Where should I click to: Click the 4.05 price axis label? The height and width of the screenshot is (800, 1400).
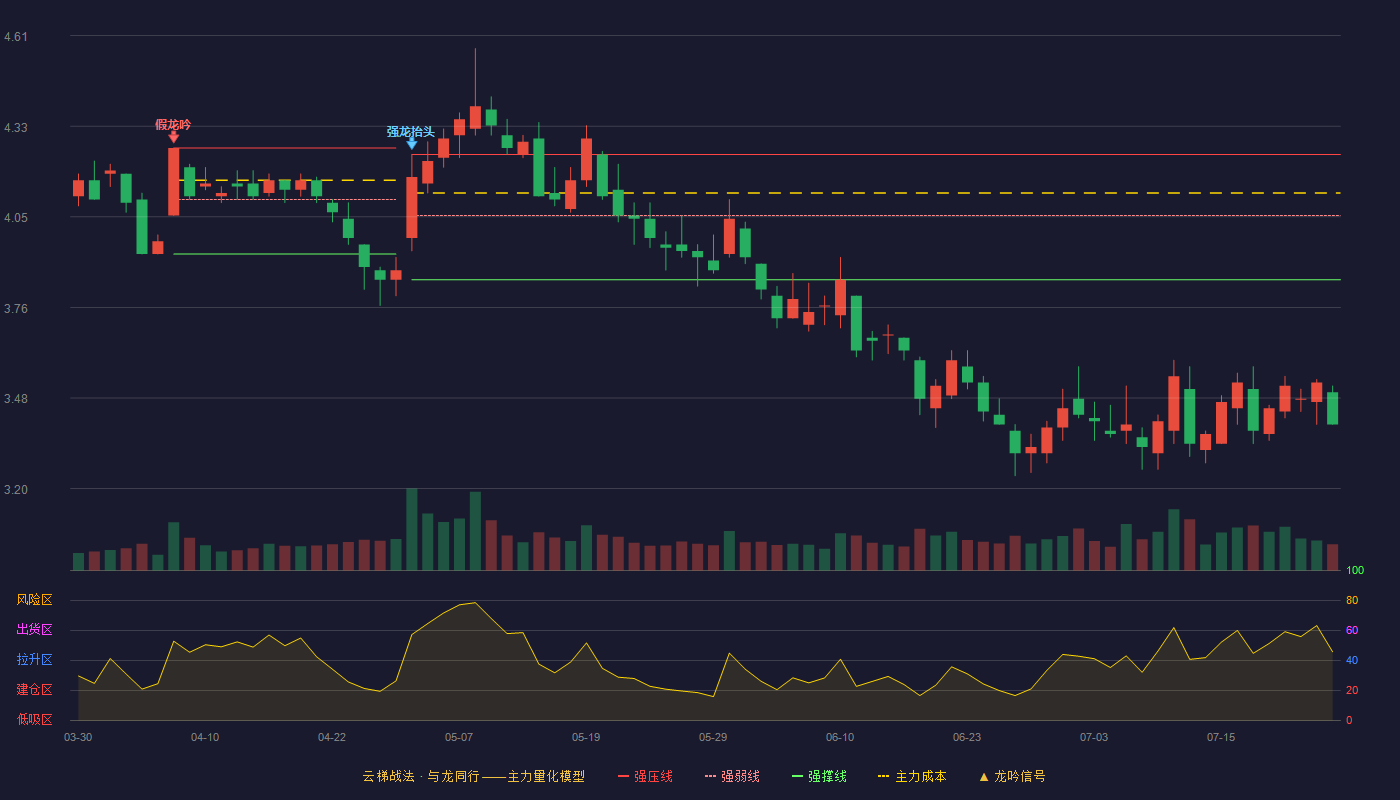[16, 218]
